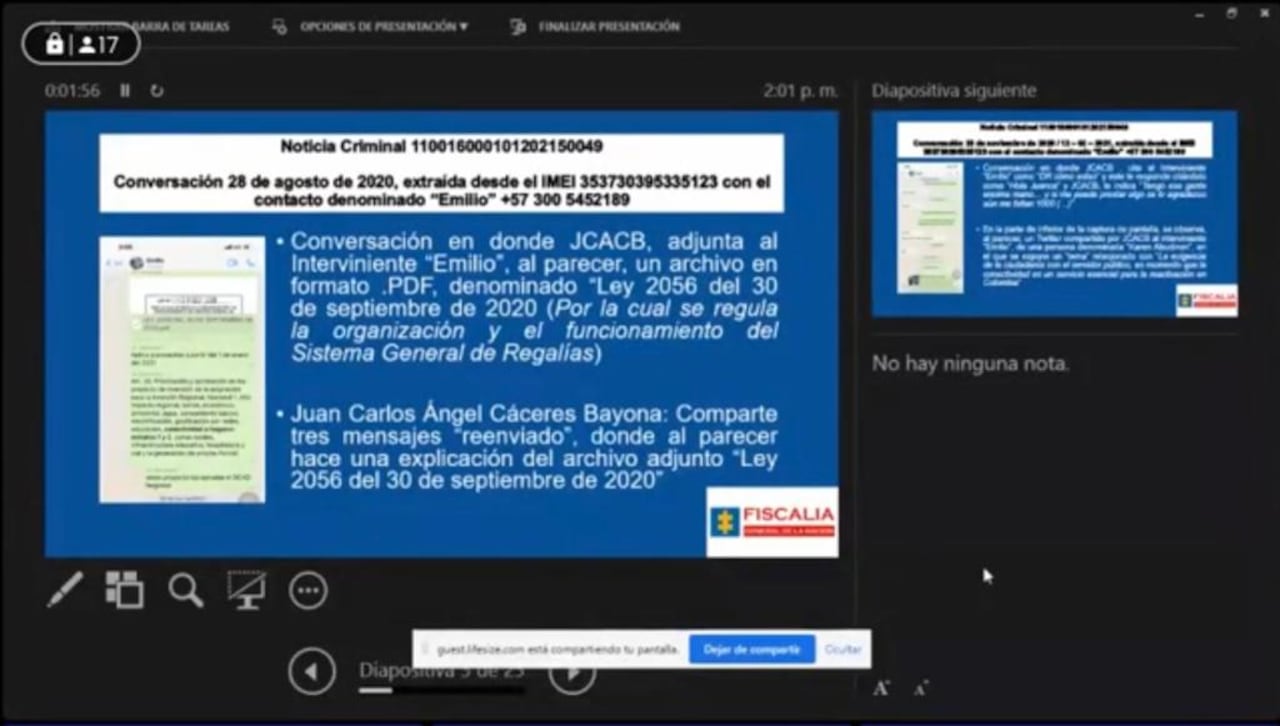The image size is (1280, 726).
Task: Open more slideshow options via ellipsis icon
Action: (x=308, y=590)
